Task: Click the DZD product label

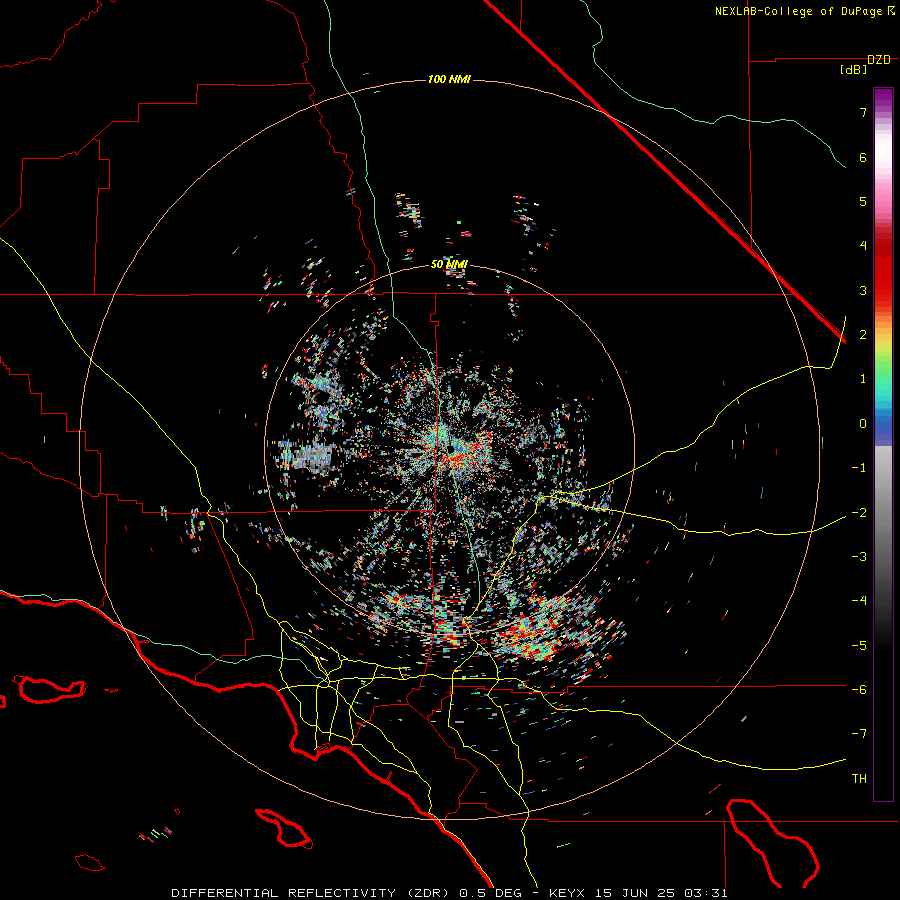Action: point(879,60)
